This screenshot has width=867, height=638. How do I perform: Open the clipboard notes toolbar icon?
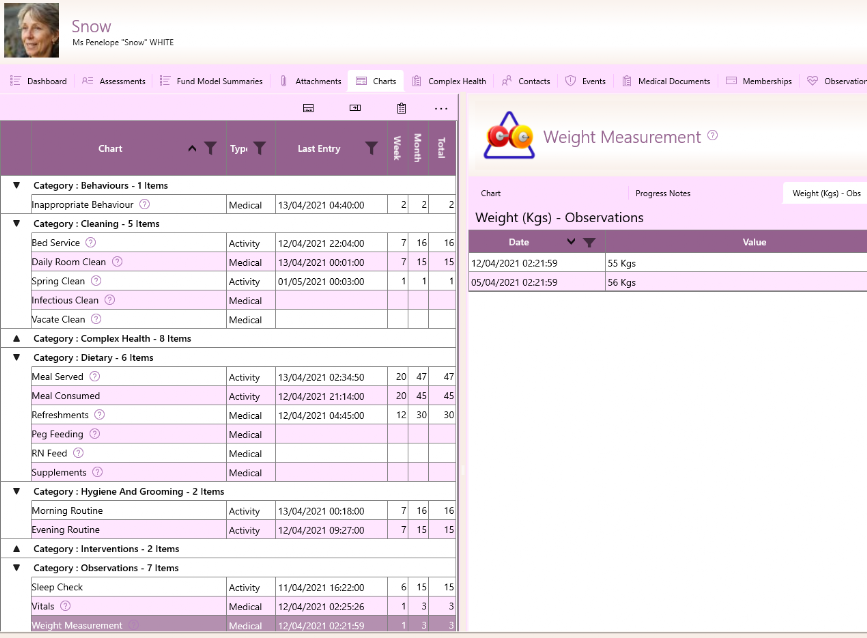pyautogui.click(x=401, y=108)
